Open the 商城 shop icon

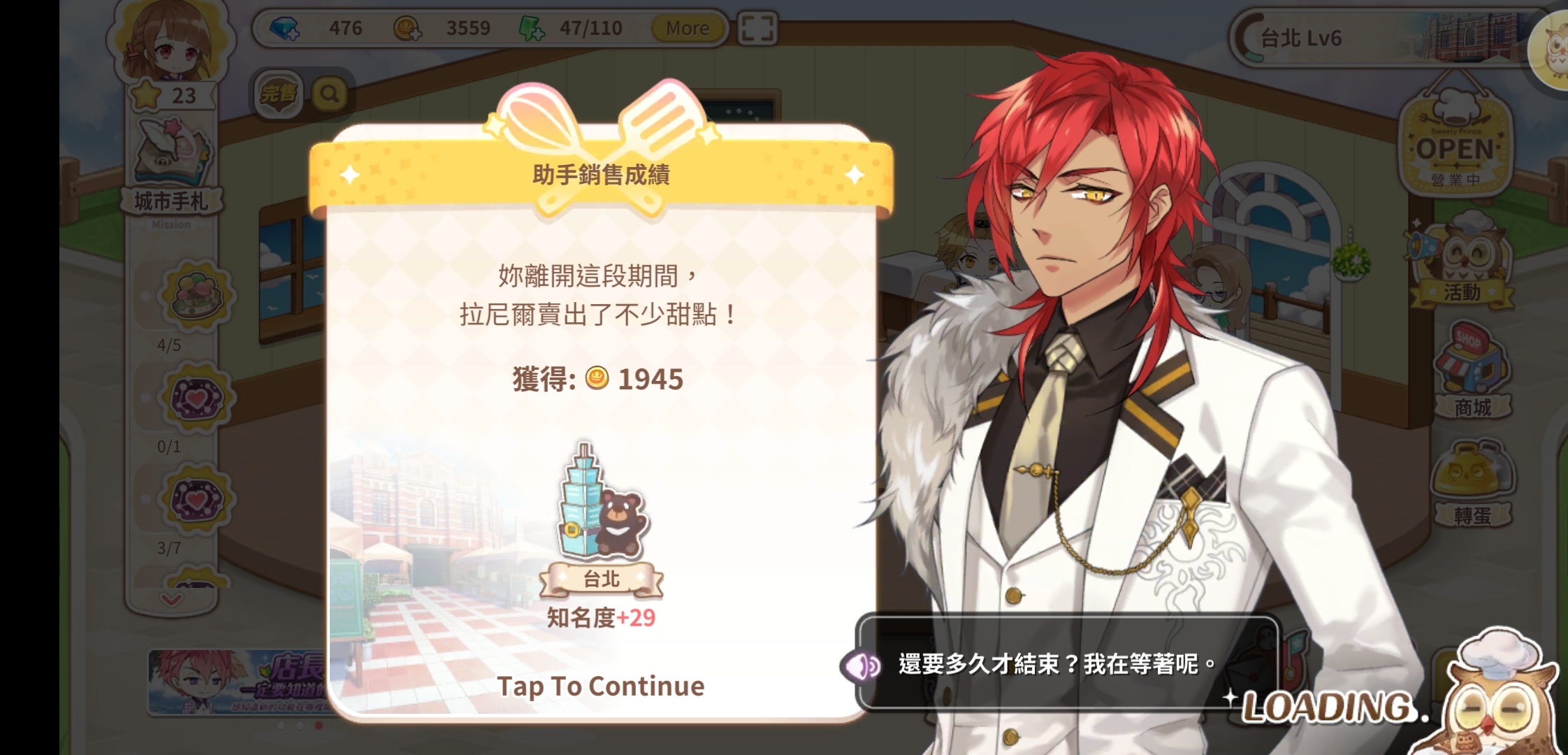[x=1471, y=371]
